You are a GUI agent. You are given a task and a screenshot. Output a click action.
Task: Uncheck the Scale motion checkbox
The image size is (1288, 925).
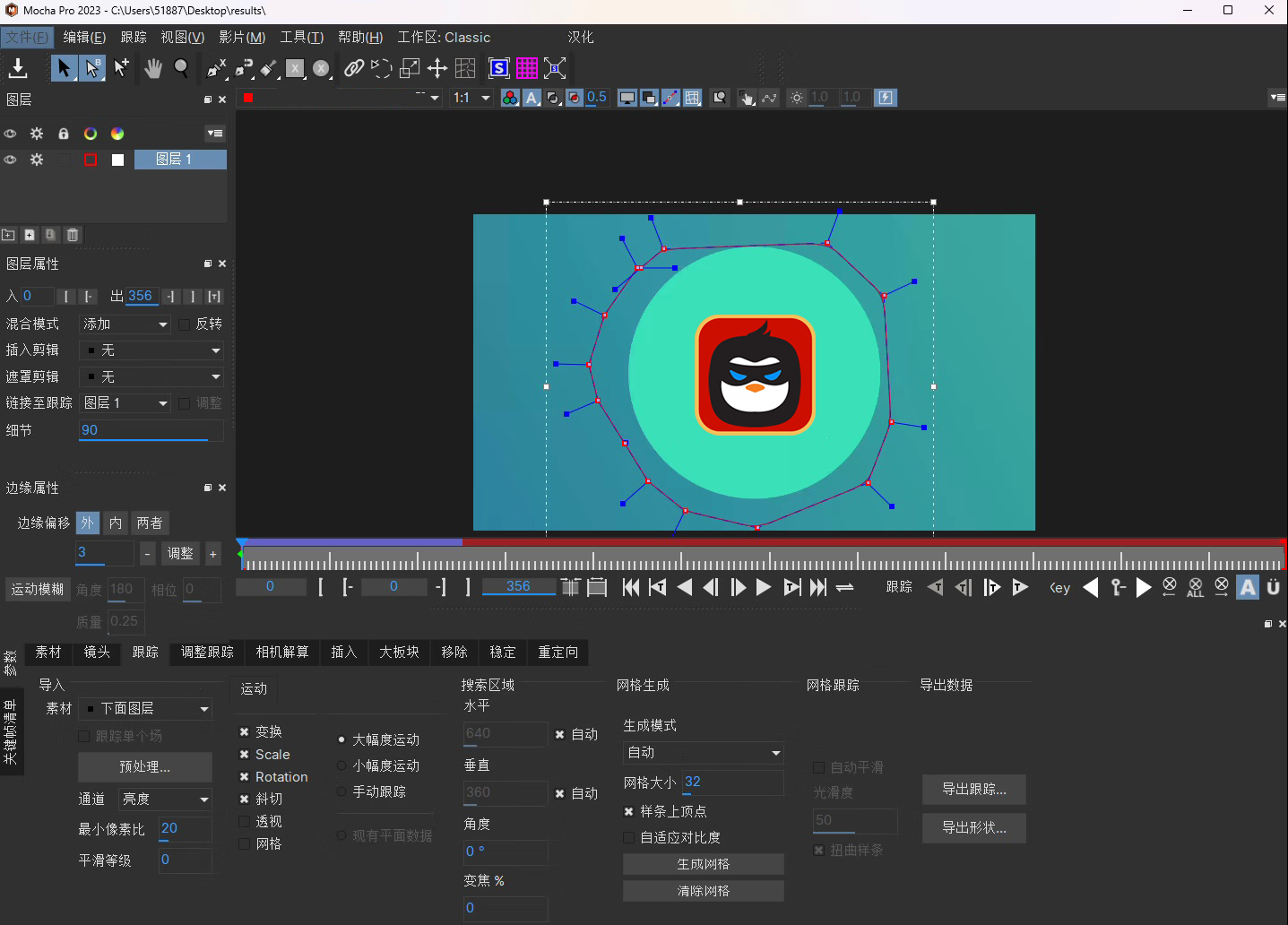click(x=244, y=755)
